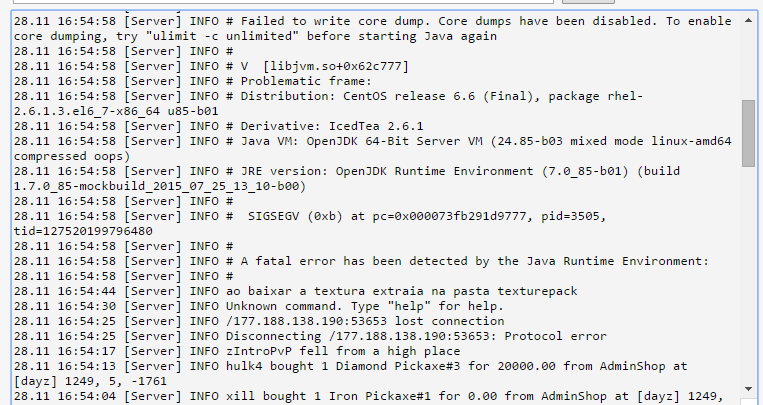Focus the command input field above console
The width and height of the screenshot is (763, 405).
coord(283,1)
